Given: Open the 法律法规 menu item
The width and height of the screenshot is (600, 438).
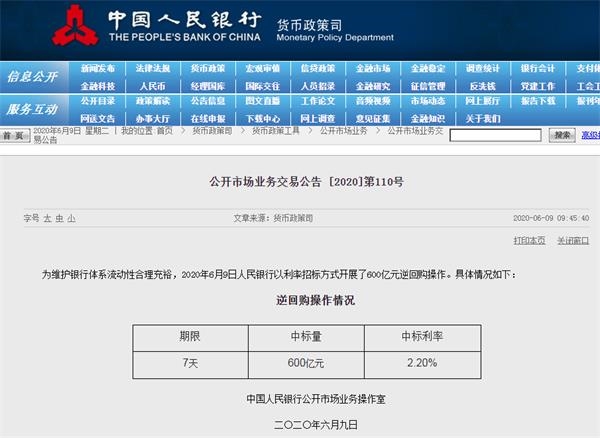Looking at the screenshot, I should pos(153,68).
